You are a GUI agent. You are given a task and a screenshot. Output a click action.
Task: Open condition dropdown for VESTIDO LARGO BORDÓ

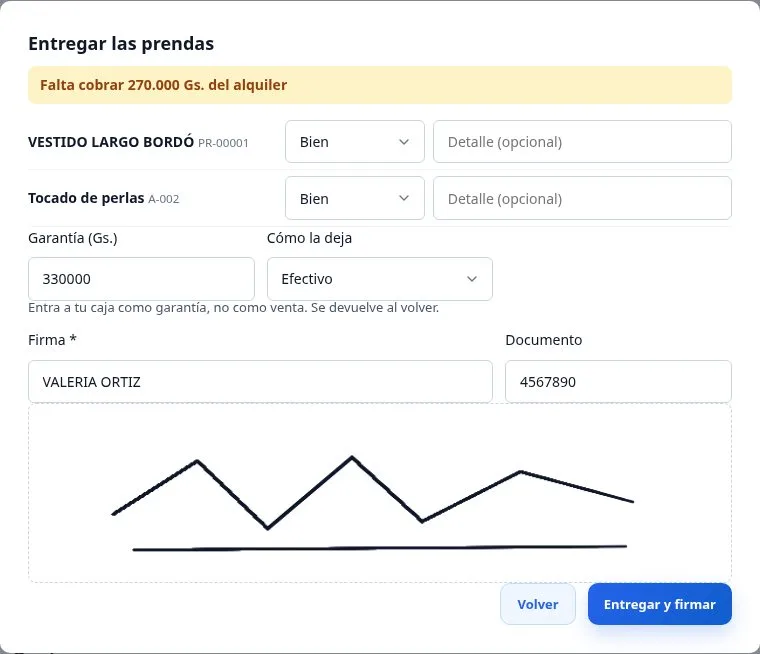click(x=355, y=142)
